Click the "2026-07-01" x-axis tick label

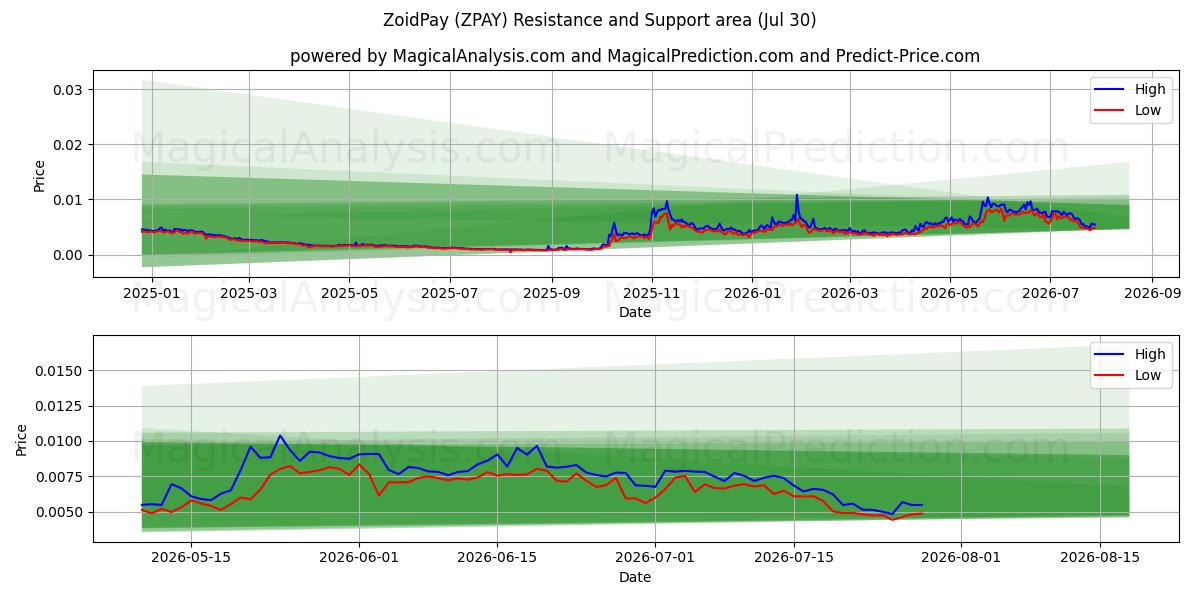click(655, 559)
